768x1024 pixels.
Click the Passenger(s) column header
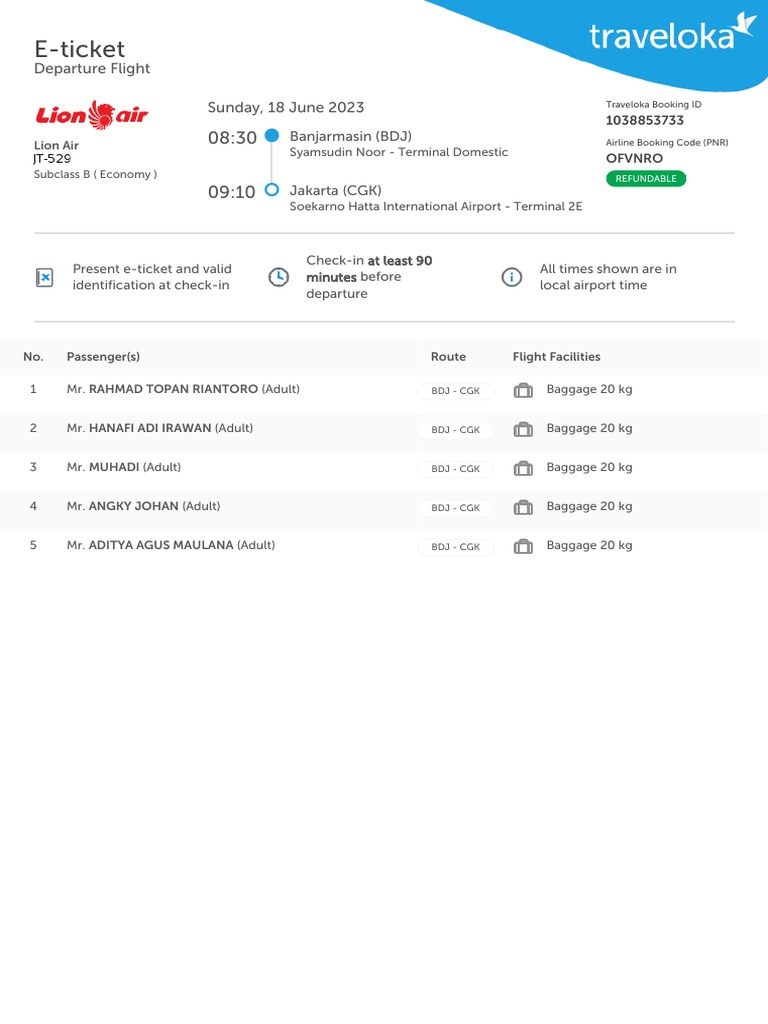pyautogui.click(x=103, y=357)
